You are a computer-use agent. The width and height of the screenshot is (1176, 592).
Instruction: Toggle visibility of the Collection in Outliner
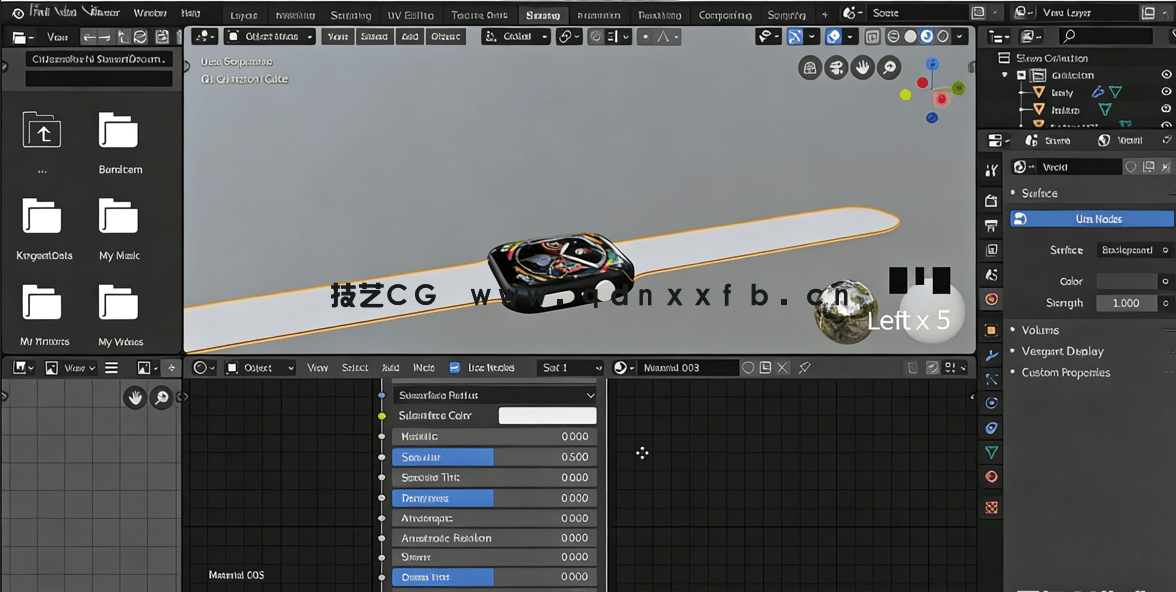1164,75
